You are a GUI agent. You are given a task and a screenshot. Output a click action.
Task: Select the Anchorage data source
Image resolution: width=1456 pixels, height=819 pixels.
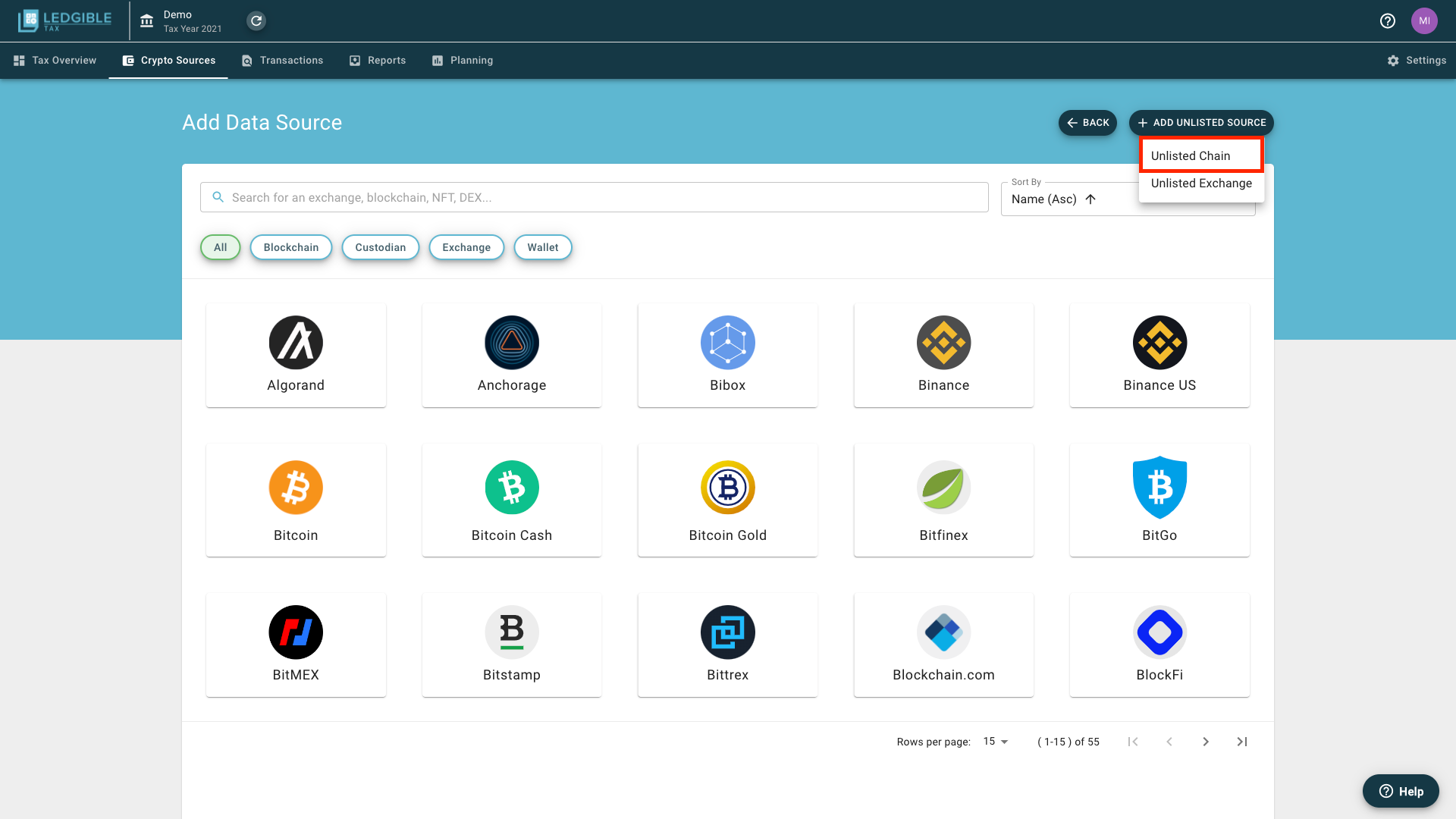(512, 355)
